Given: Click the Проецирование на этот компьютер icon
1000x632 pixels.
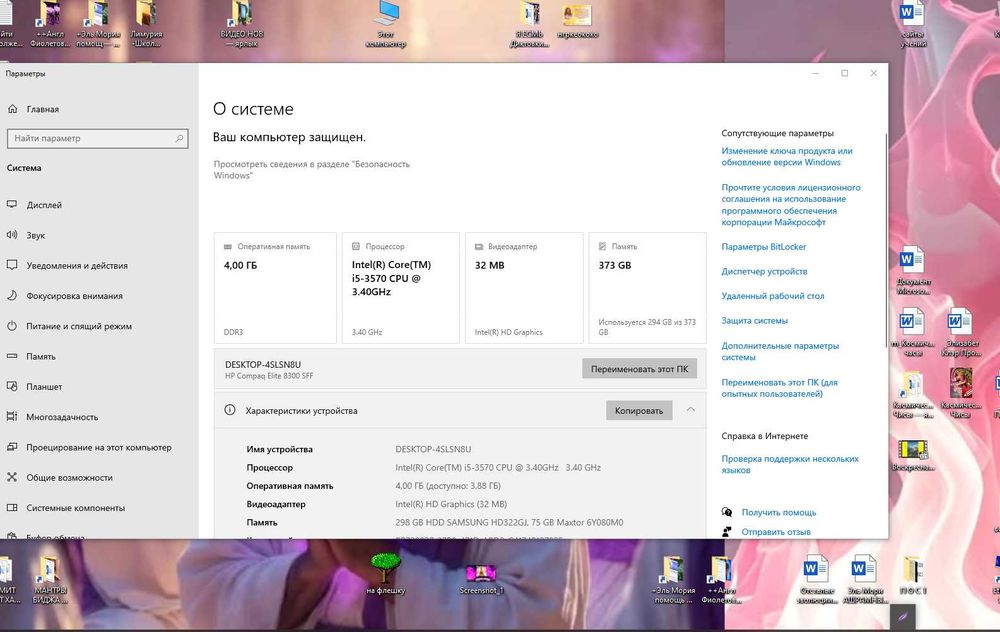Looking at the screenshot, I should (x=12, y=447).
